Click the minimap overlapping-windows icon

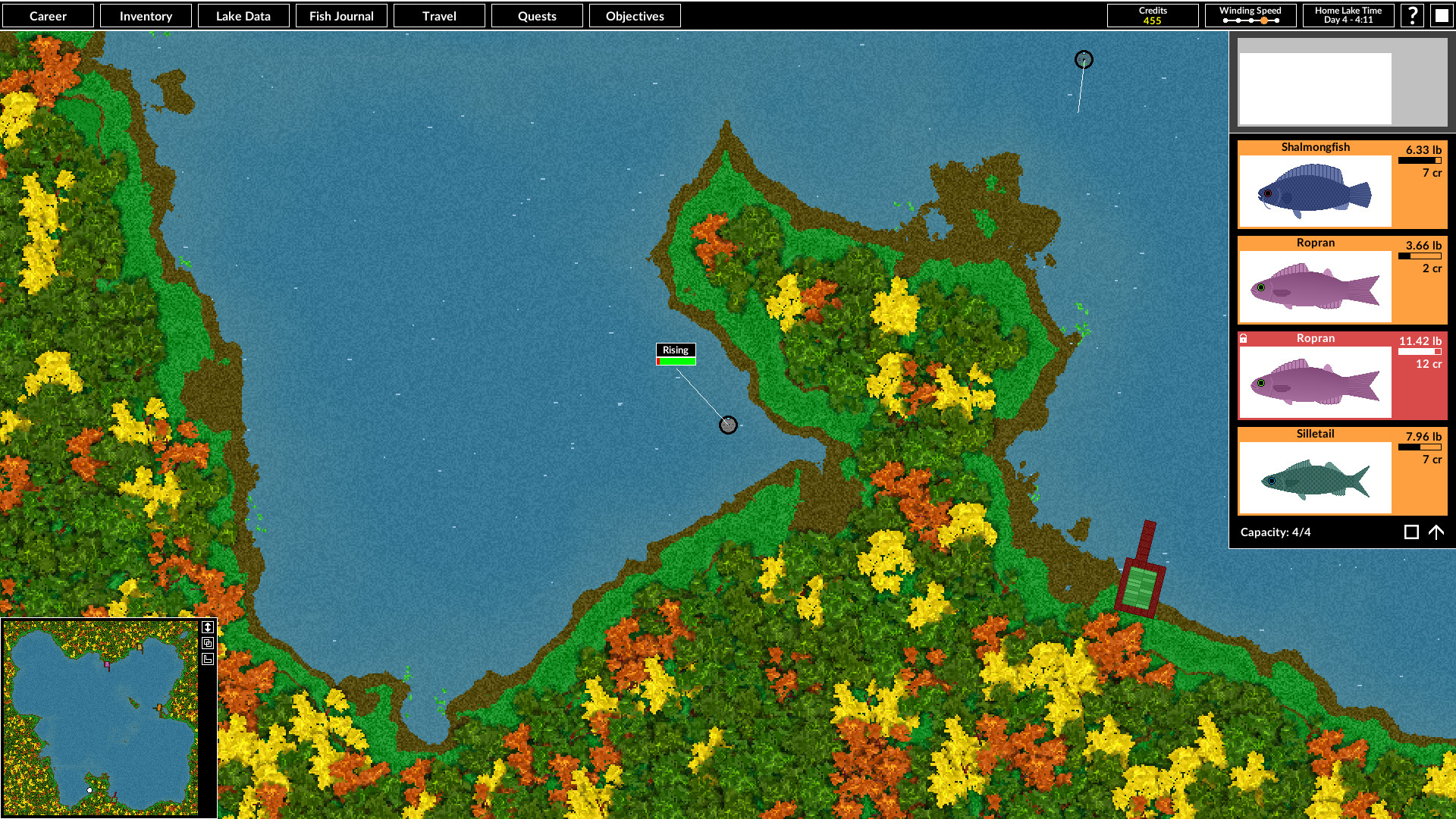[208, 643]
